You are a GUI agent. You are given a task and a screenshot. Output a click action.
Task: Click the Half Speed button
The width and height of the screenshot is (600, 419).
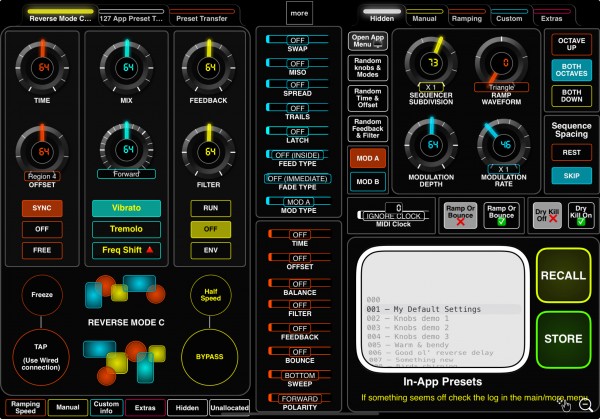(210, 295)
